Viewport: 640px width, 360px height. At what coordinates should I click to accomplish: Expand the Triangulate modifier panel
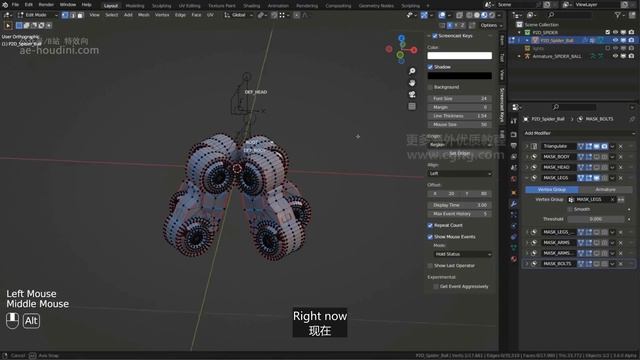pos(527,146)
